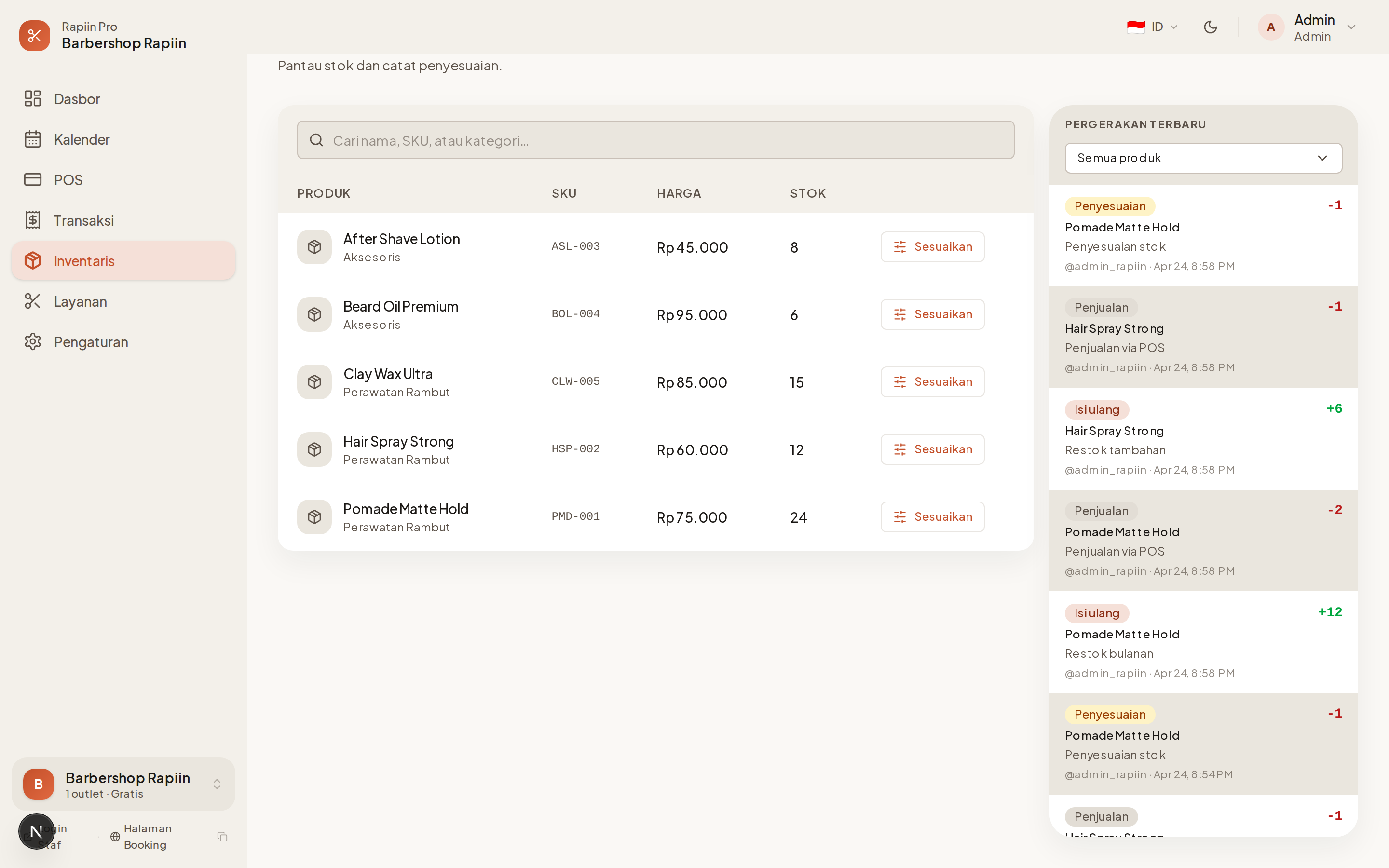
Task: Navigate to Layanan in the sidebar
Action: pos(81,301)
